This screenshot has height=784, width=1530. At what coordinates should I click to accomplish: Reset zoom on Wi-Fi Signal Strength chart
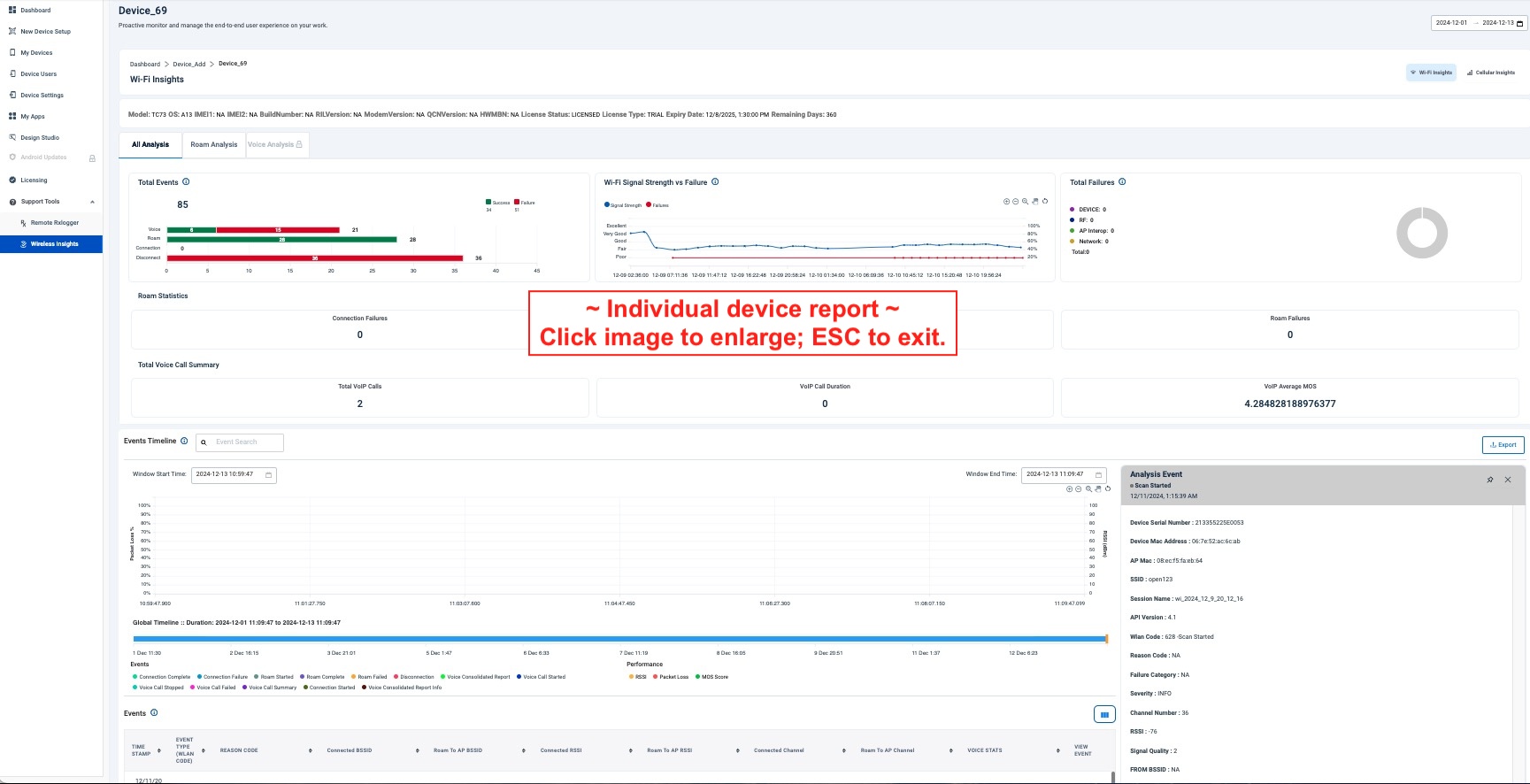point(1045,202)
